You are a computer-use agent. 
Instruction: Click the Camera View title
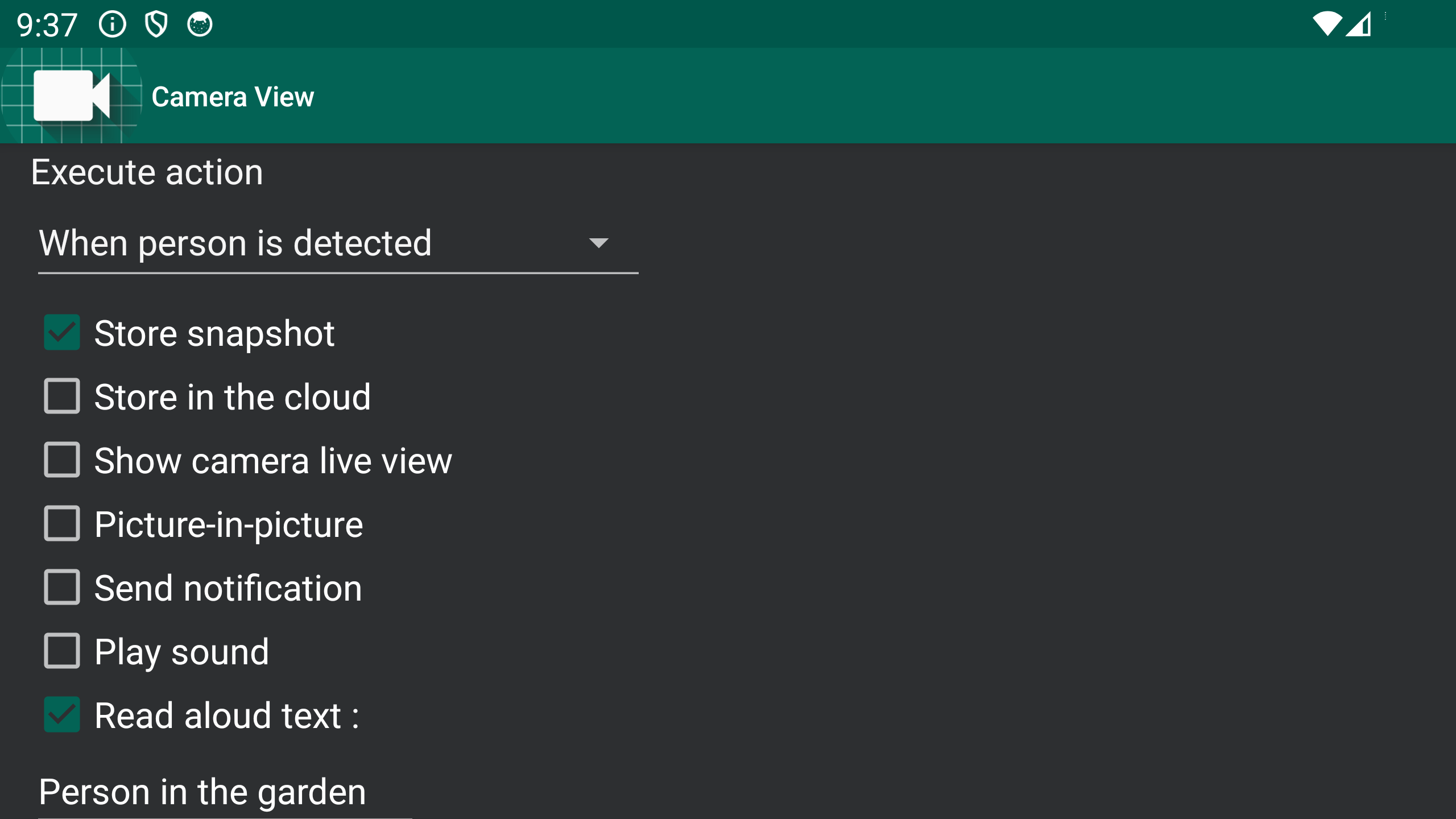tap(233, 97)
